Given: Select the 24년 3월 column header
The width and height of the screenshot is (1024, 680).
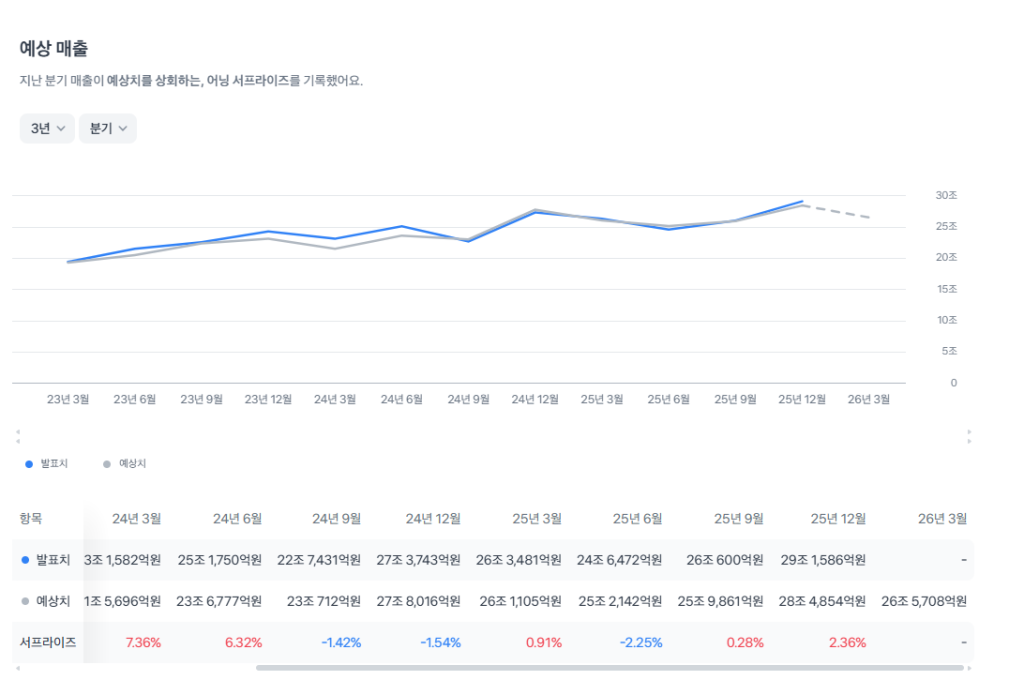Looking at the screenshot, I should click(x=137, y=519).
